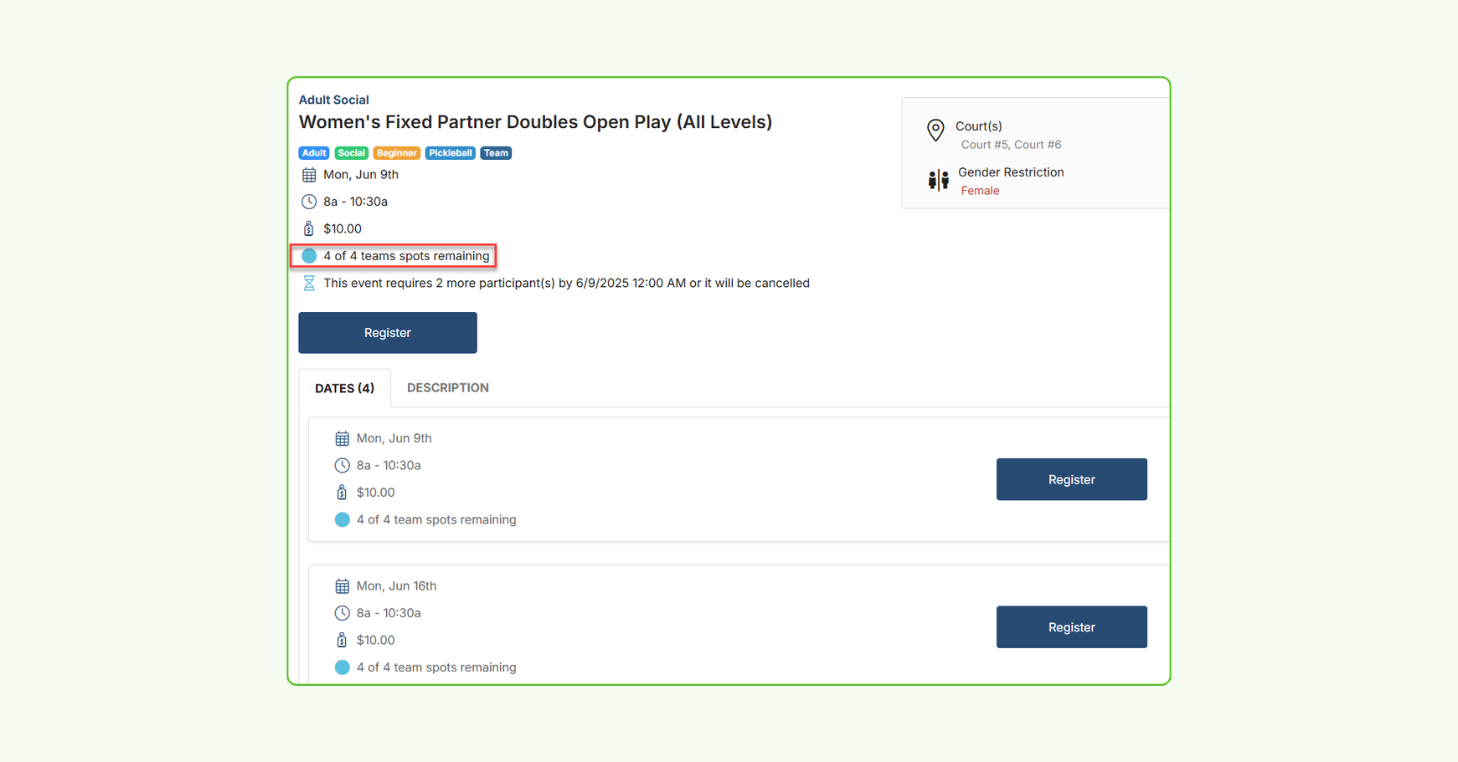
Task: Click the 'Court(s)' label
Action: coord(979,126)
